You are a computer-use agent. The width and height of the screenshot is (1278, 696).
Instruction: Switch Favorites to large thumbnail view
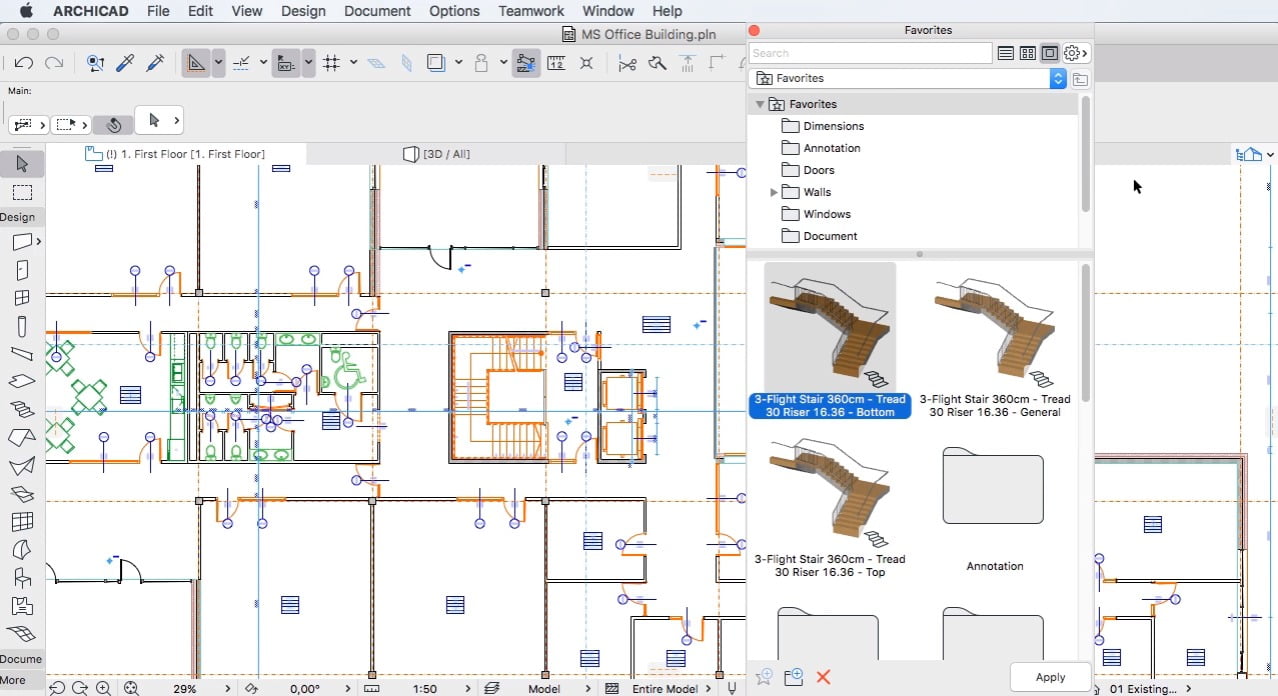point(1050,53)
